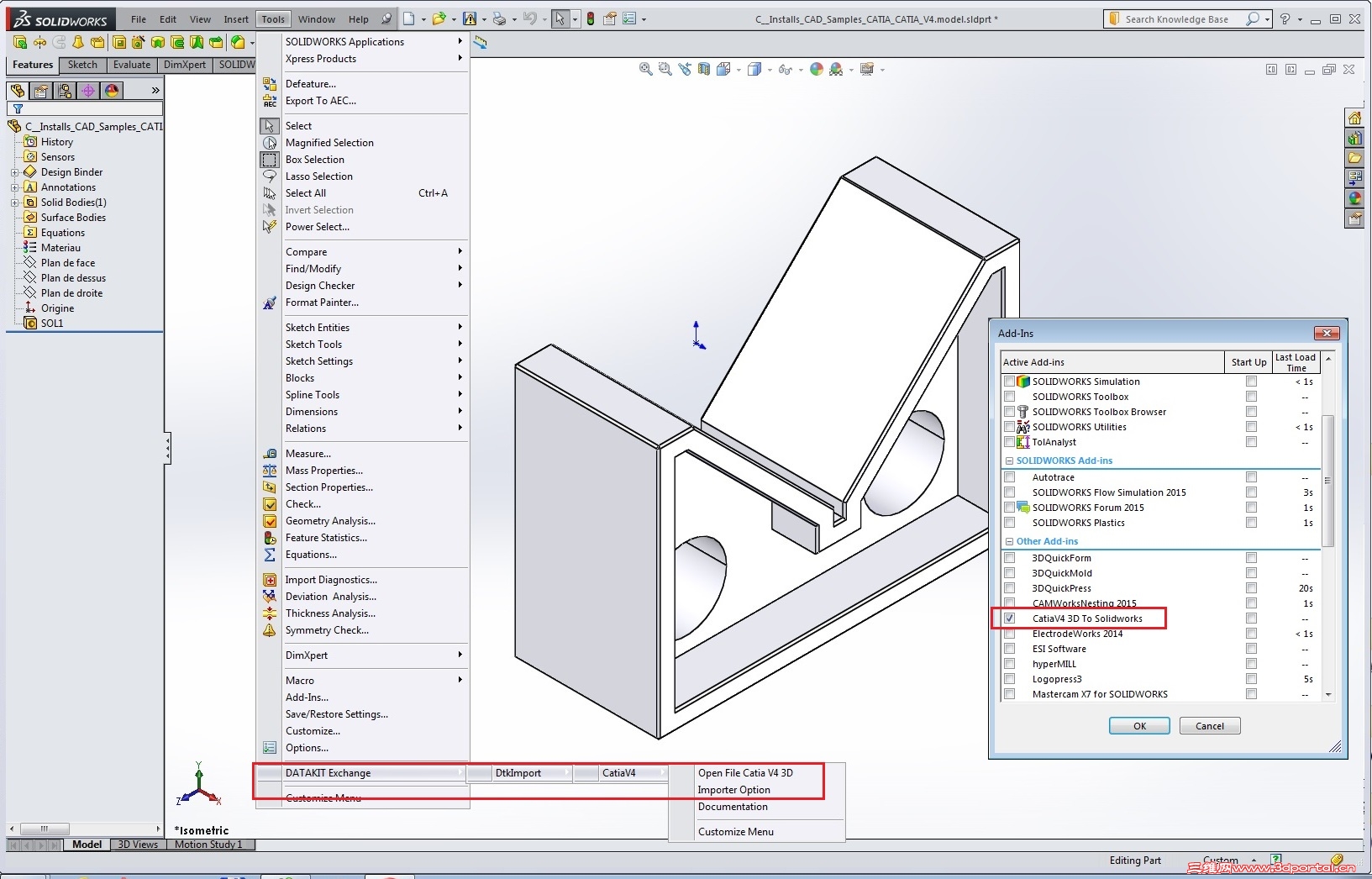This screenshot has width=1372, height=879.
Task: Click the Zoom to Area icon
Action: tap(665, 70)
